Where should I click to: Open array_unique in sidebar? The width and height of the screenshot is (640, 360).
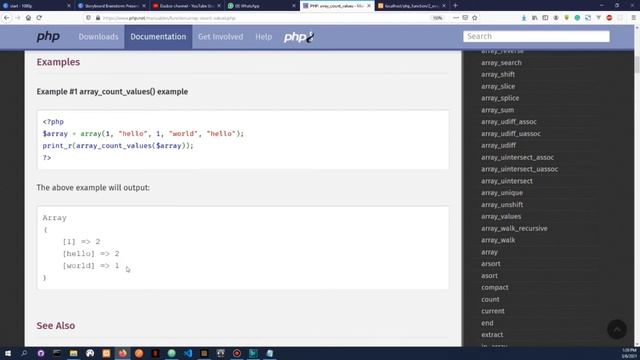pyautogui.click(x=502, y=193)
